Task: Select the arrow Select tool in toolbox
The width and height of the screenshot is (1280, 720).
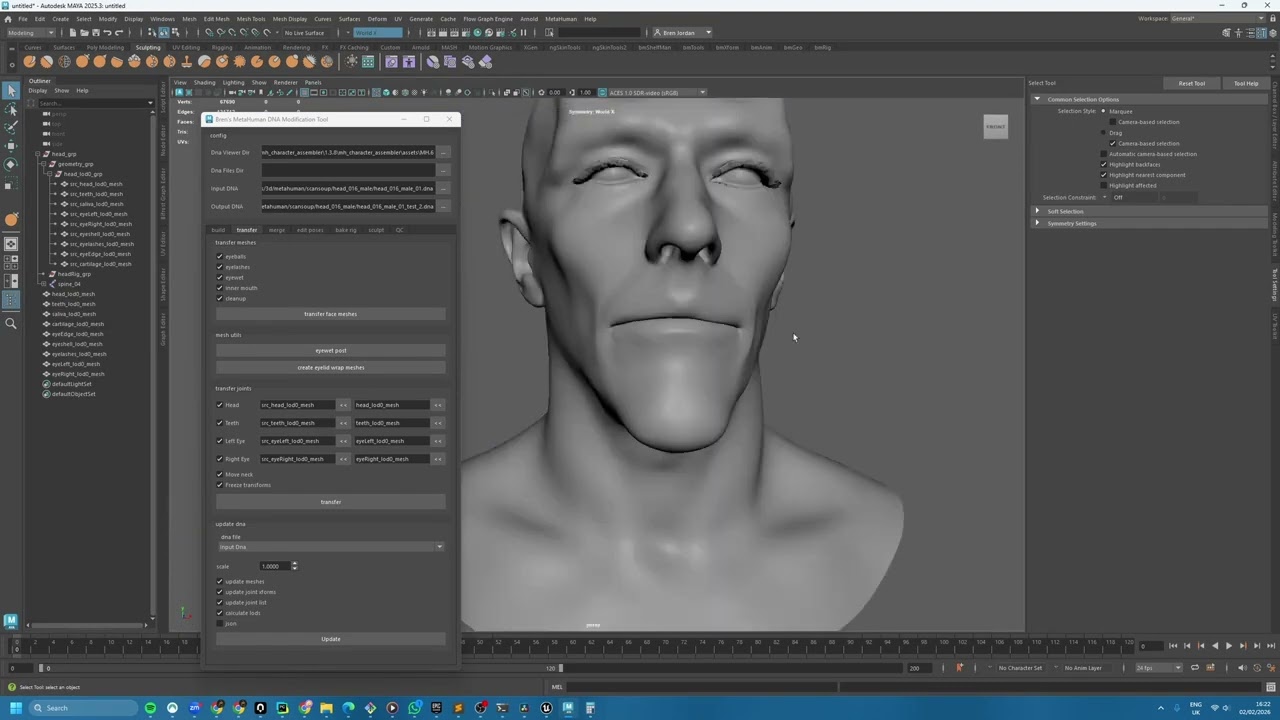Action: click(11, 91)
